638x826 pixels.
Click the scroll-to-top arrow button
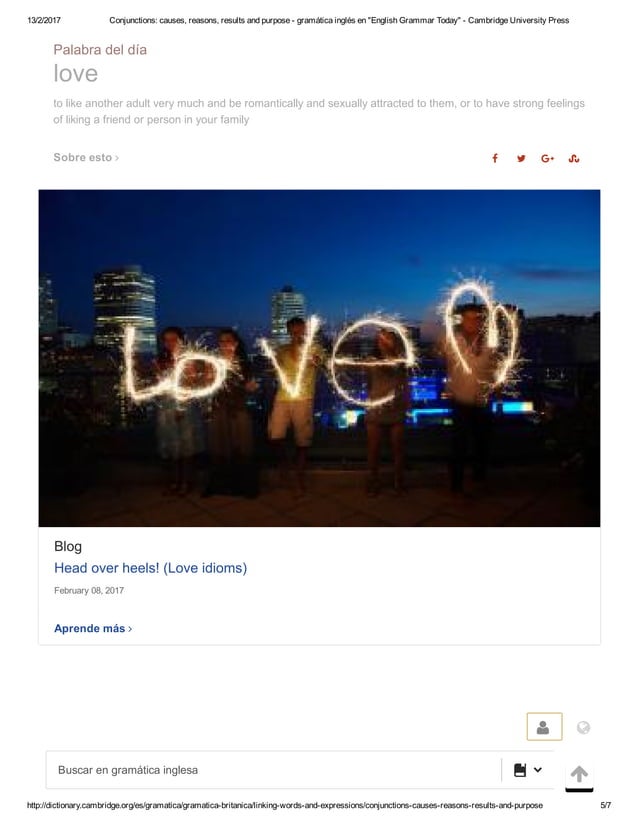click(579, 775)
